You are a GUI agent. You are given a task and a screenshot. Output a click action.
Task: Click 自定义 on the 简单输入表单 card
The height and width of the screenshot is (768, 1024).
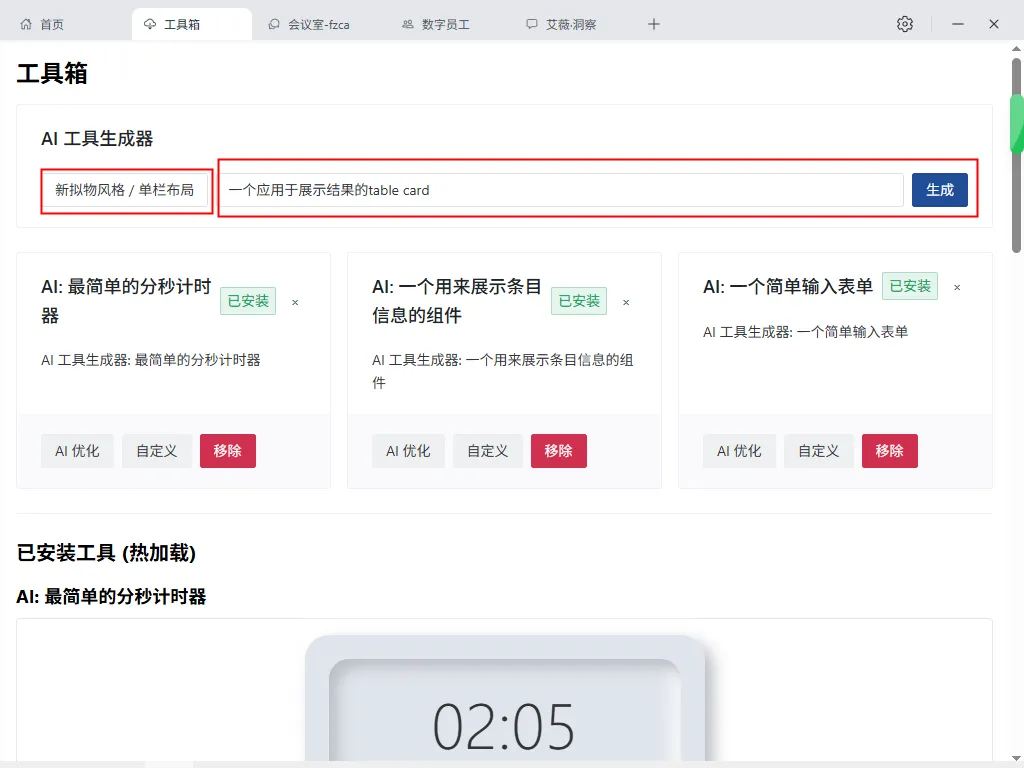818,451
